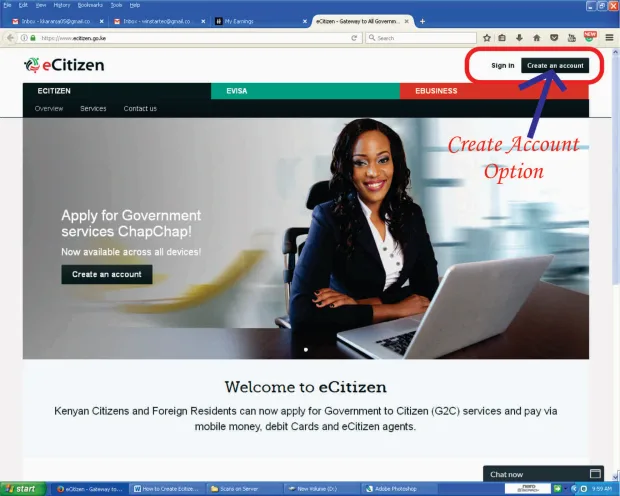This screenshot has width=620, height=496.
Task: Click Create an account in the page header
Action: 555,66
